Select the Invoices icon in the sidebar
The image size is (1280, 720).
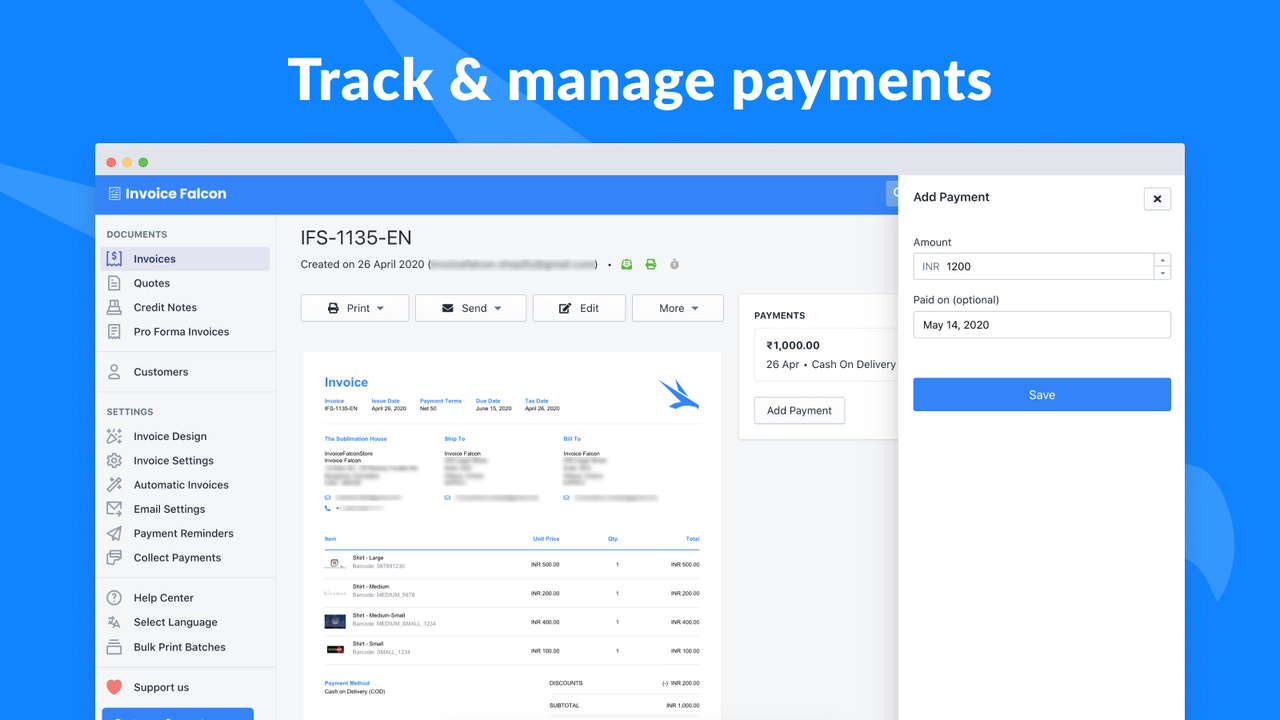point(117,258)
